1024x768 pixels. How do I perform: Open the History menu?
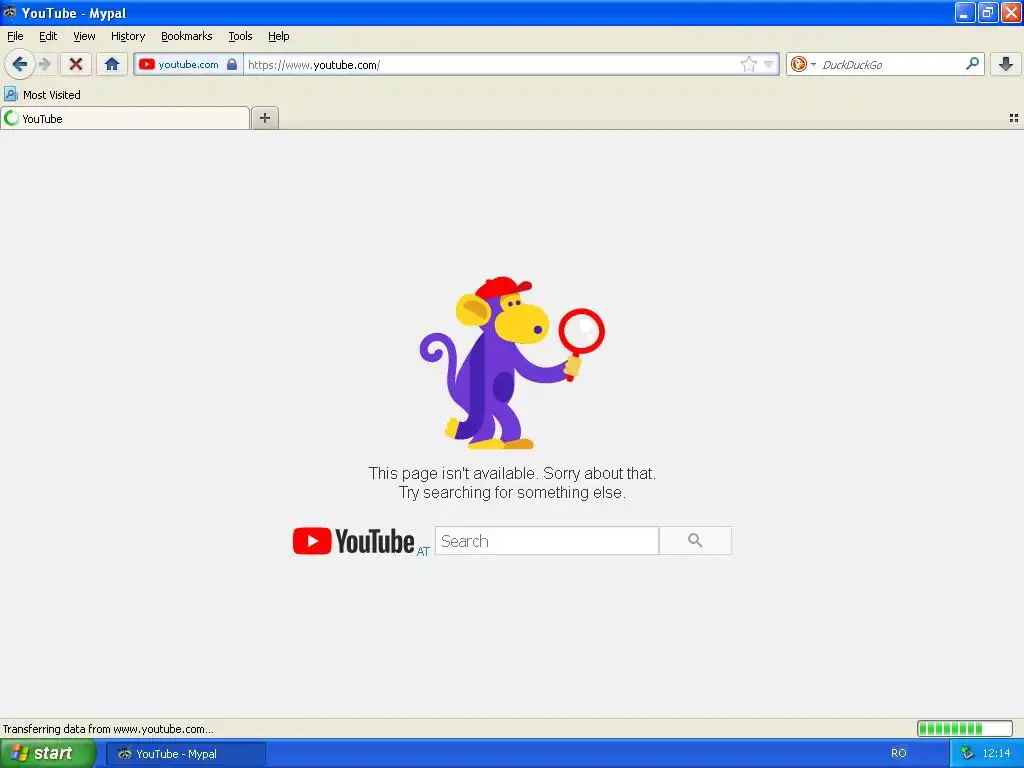click(x=128, y=36)
